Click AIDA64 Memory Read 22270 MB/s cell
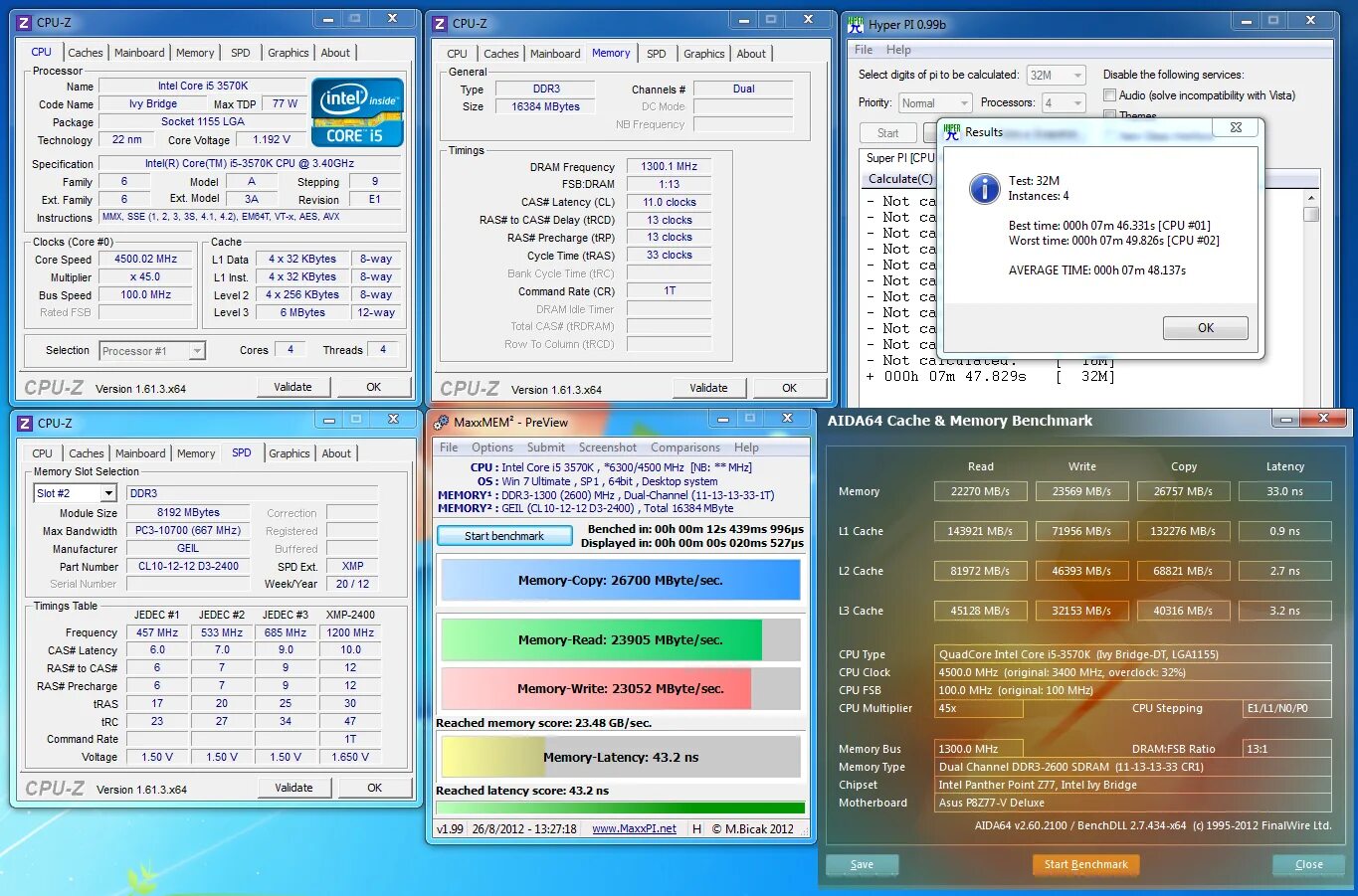 tap(980, 491)
